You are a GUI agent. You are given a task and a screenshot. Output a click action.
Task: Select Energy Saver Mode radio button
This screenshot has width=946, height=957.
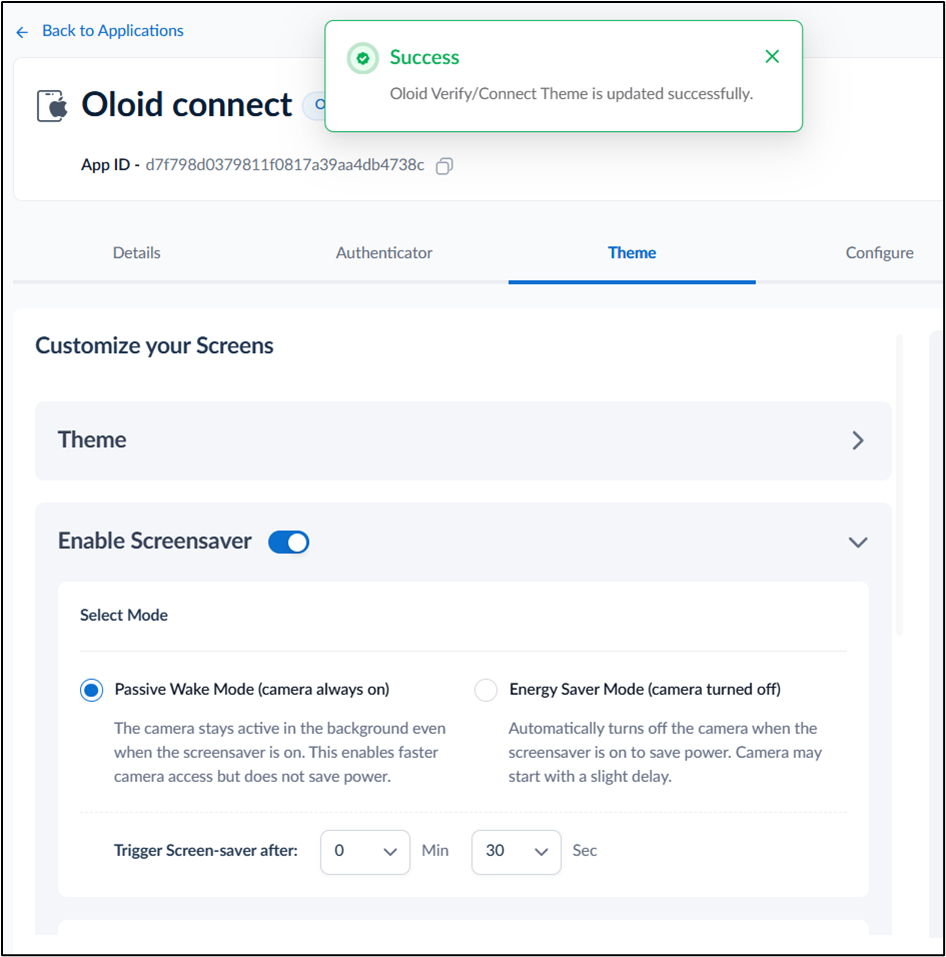tap(486, 690)
